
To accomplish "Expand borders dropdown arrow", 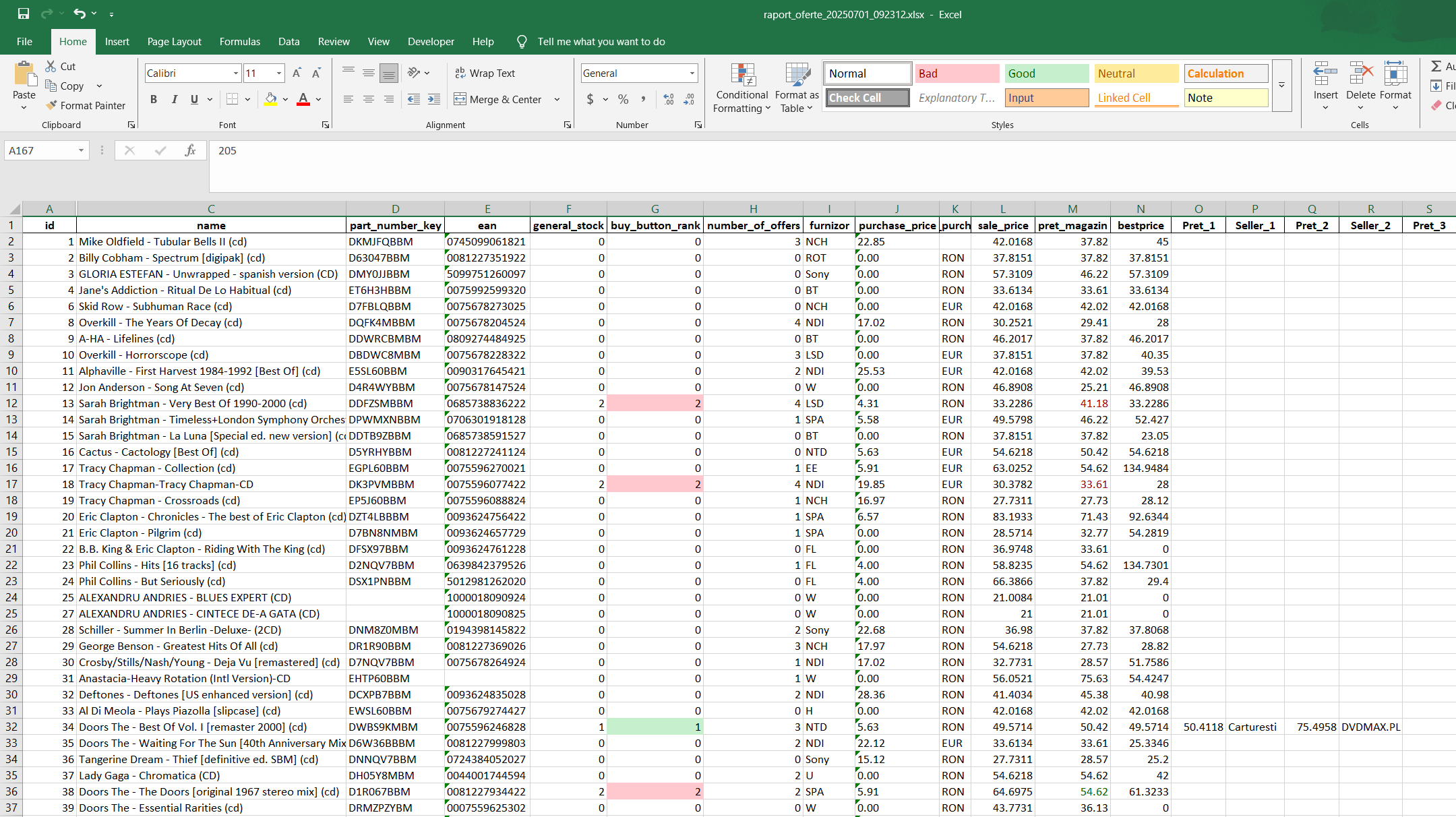I will click(x=247, y=99).
